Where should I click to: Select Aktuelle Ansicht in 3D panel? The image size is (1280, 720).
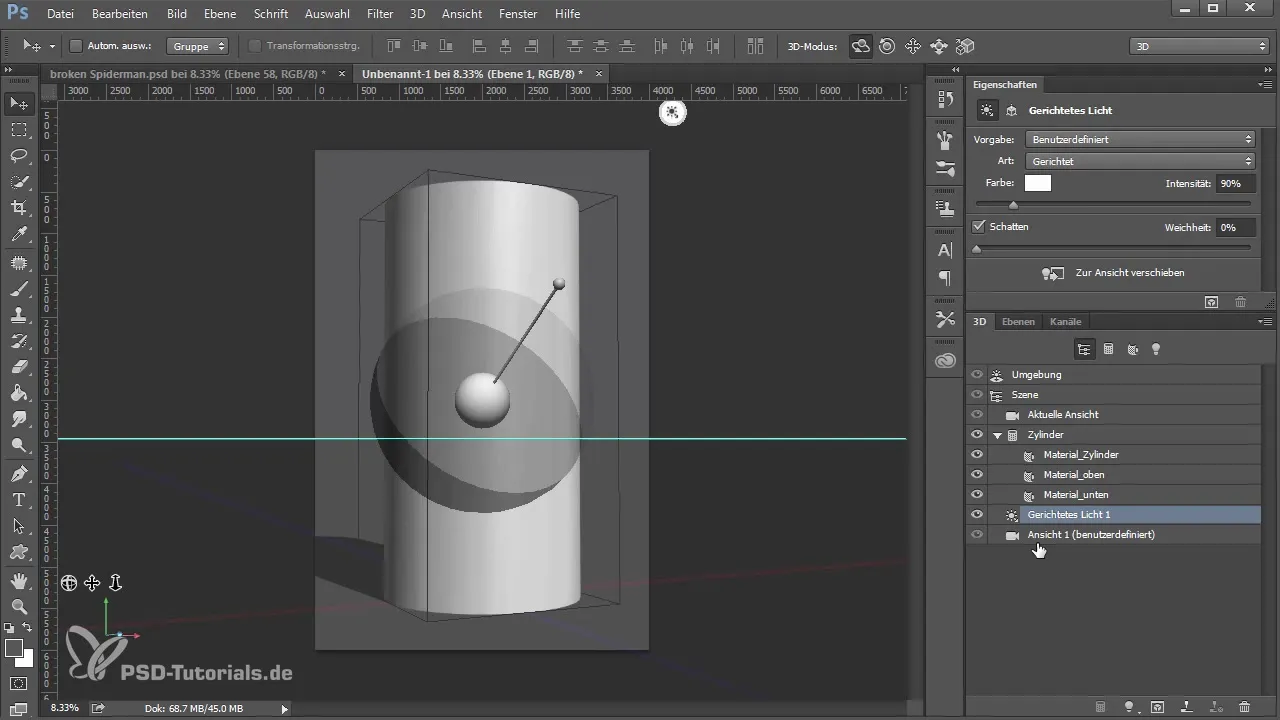[x=1063, y=415]
